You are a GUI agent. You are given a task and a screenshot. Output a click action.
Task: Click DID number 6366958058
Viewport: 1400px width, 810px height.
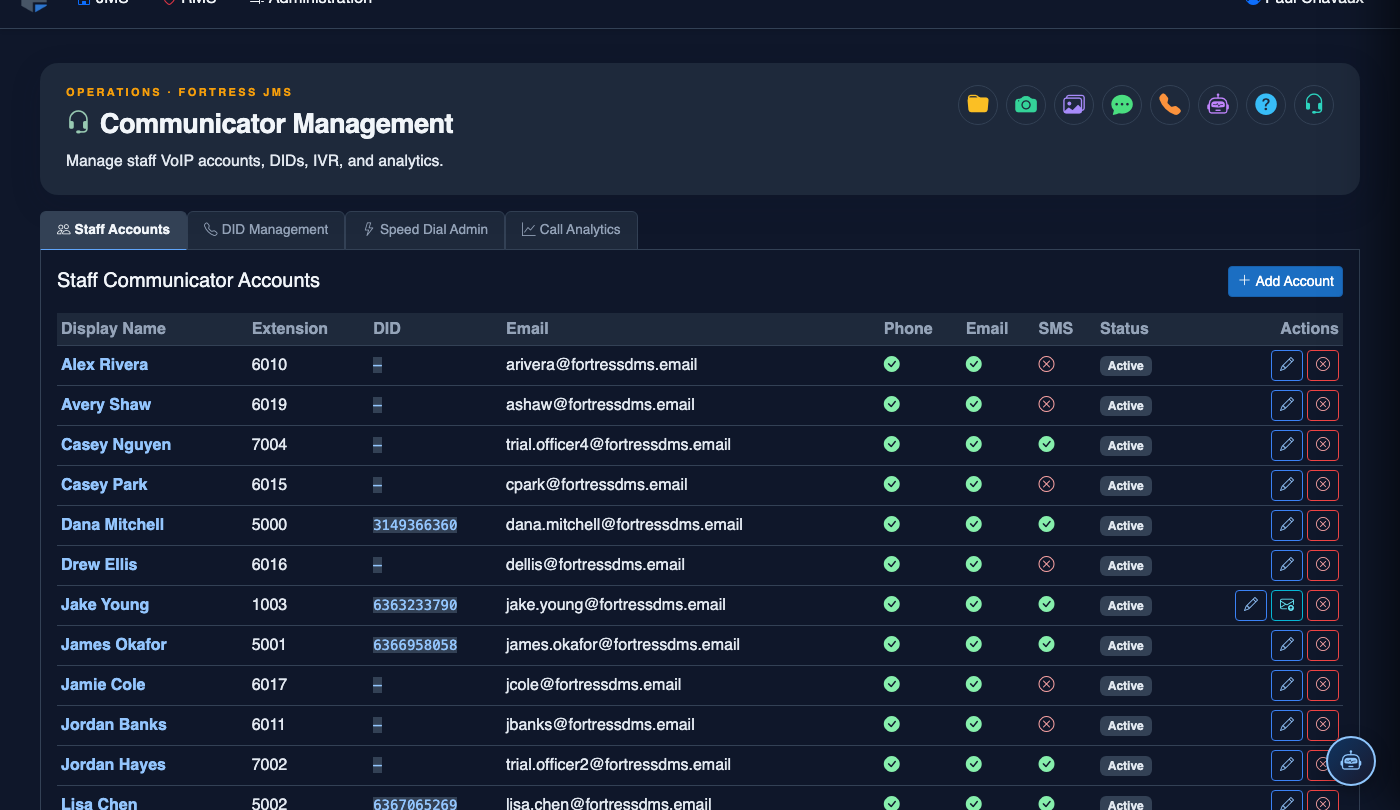pos(415,645)
